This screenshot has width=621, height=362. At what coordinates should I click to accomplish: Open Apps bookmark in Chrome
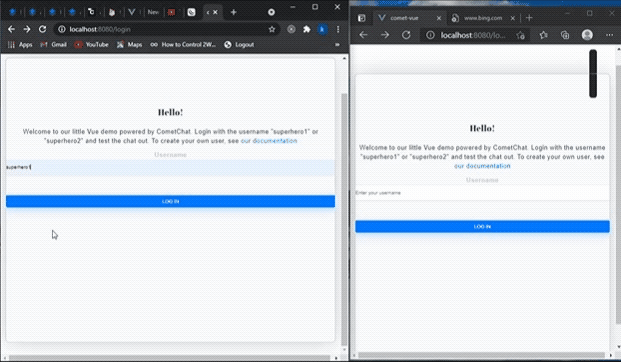pyautogui.click(x=20, y=45)
